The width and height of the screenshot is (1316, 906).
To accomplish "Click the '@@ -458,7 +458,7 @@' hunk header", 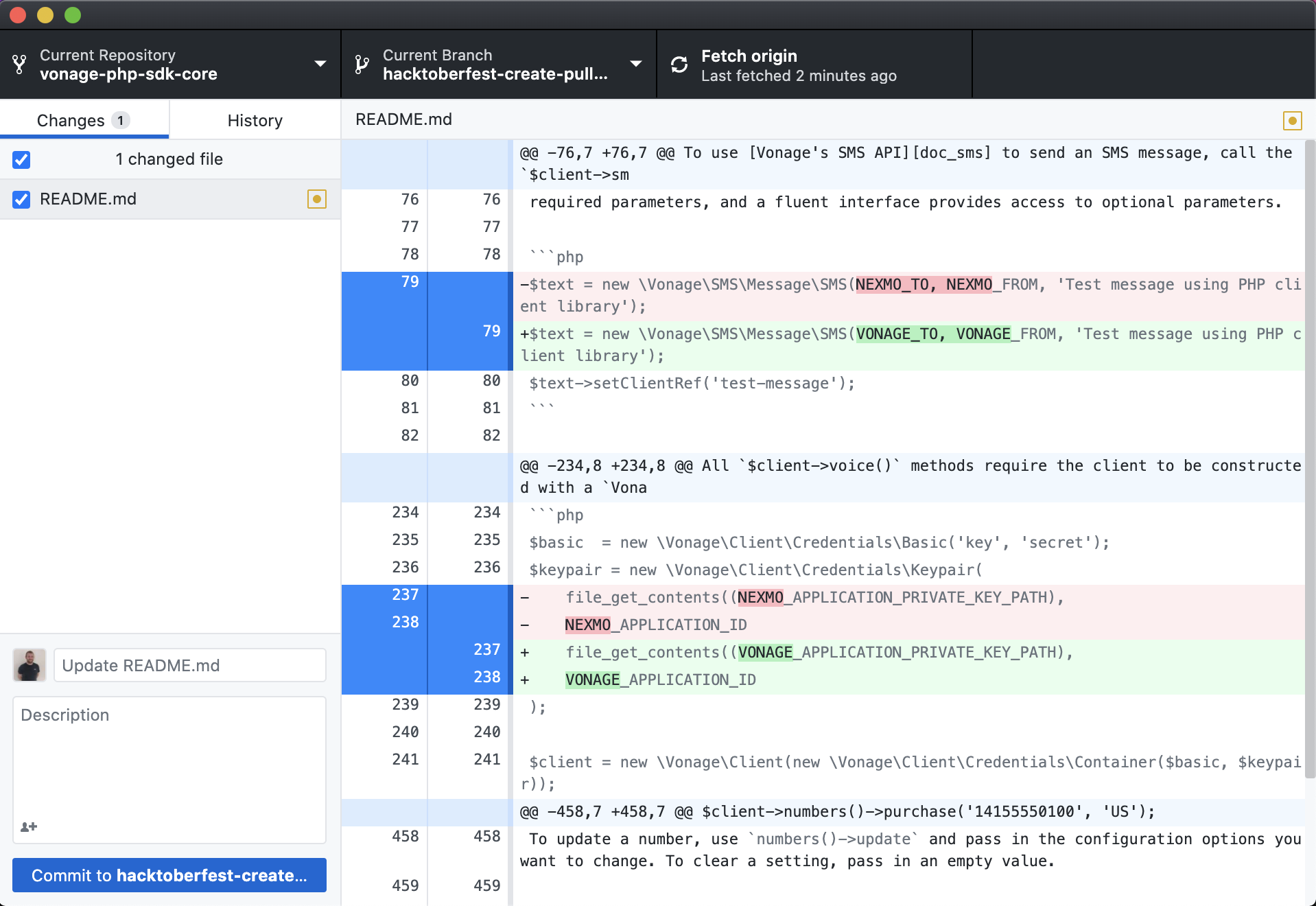I will (x=908, y=812).
